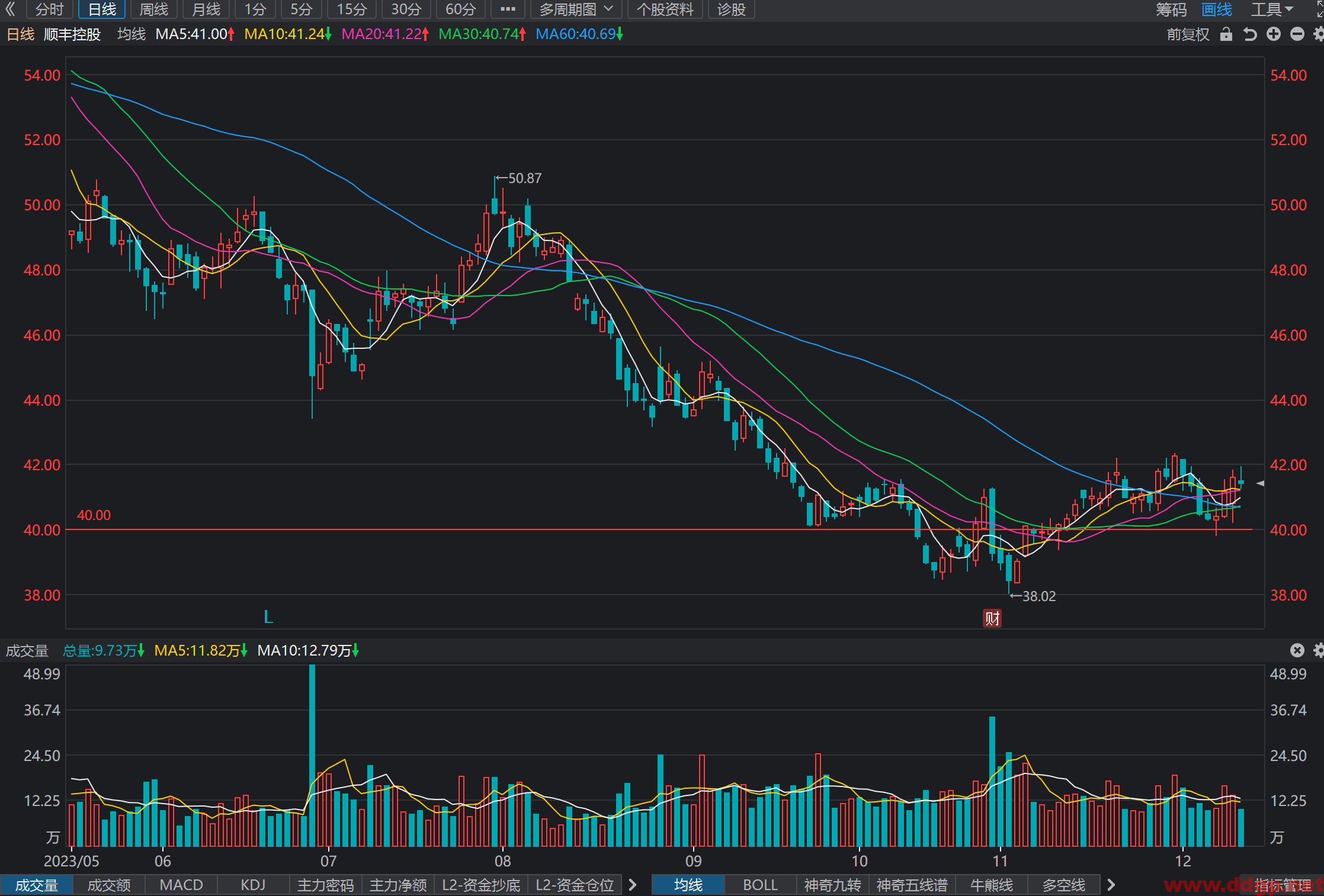This screenshot has height=896, width=1324.
Task: Open the 工具 tools dropdown
Action: pyautogui.click(x=1272, y=9)
